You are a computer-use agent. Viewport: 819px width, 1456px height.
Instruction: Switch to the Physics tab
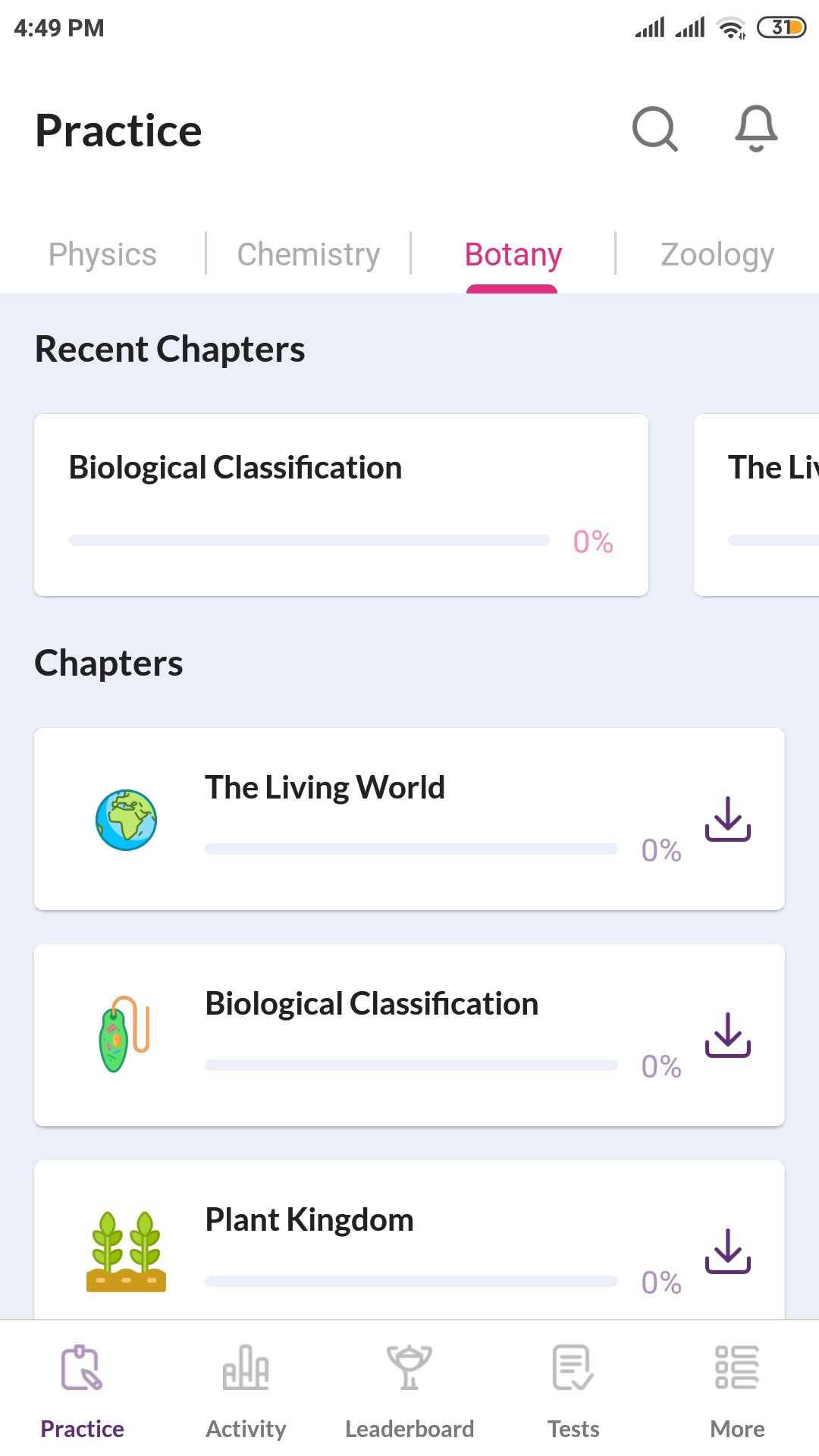(102, 254)
